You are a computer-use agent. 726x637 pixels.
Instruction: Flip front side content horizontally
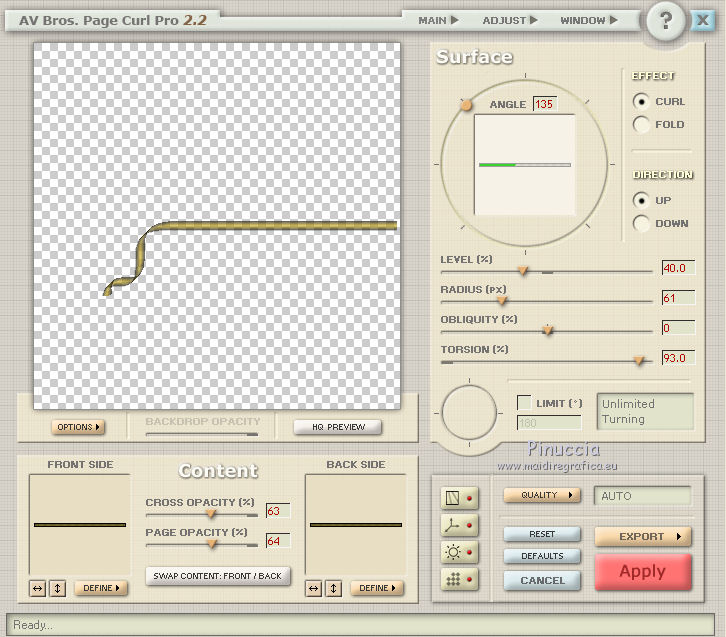coord(38,588)
